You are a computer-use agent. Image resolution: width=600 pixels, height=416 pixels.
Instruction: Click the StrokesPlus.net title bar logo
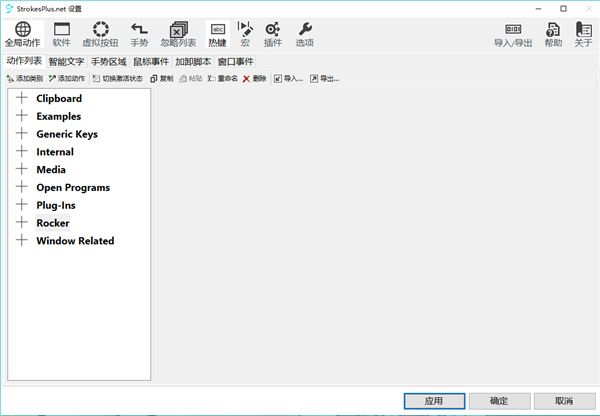click(x=9, y=8)
